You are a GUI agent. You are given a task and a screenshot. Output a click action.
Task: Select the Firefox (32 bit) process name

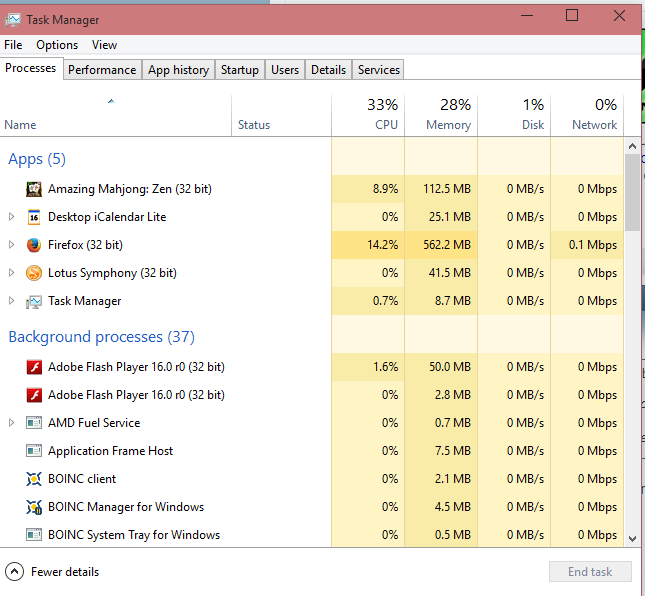[x=85, y=245]
